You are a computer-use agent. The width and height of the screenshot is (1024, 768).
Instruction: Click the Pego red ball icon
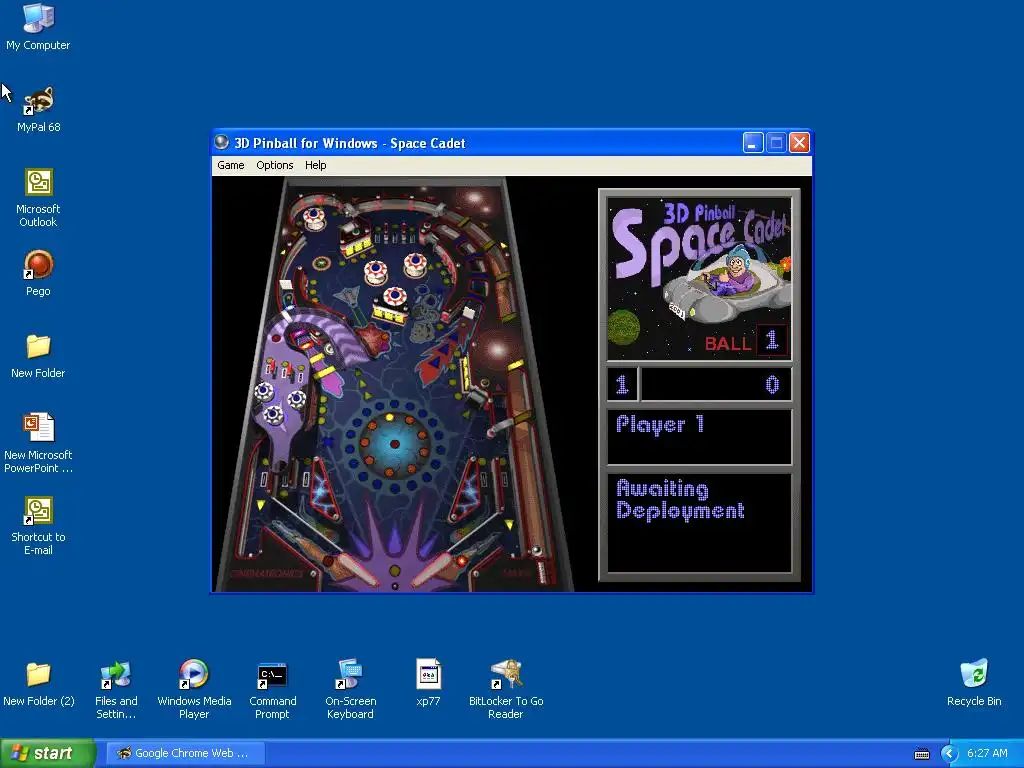(38, 264)
